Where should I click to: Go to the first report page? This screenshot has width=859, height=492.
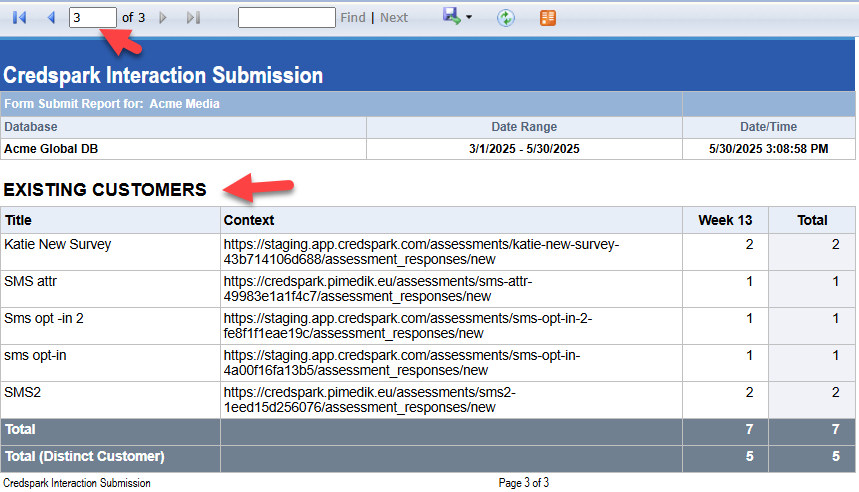(19, 18)
